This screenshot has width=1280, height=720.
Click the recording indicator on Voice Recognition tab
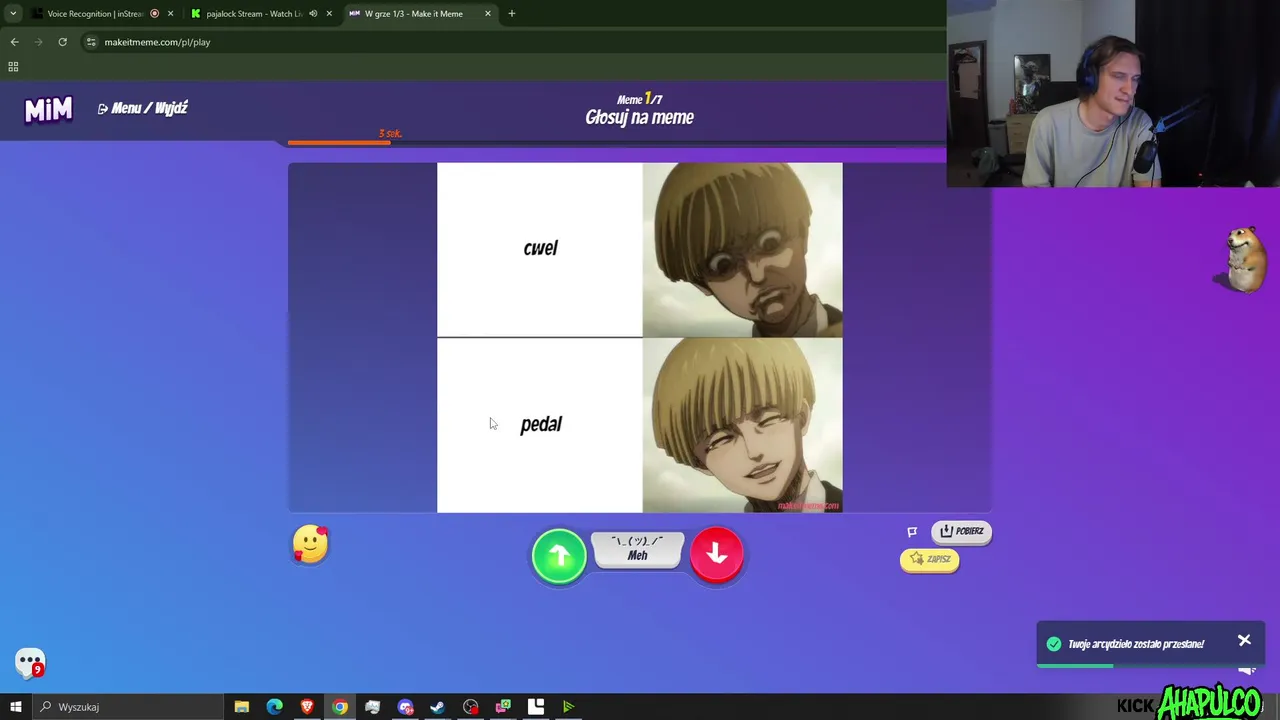point(154,14)
